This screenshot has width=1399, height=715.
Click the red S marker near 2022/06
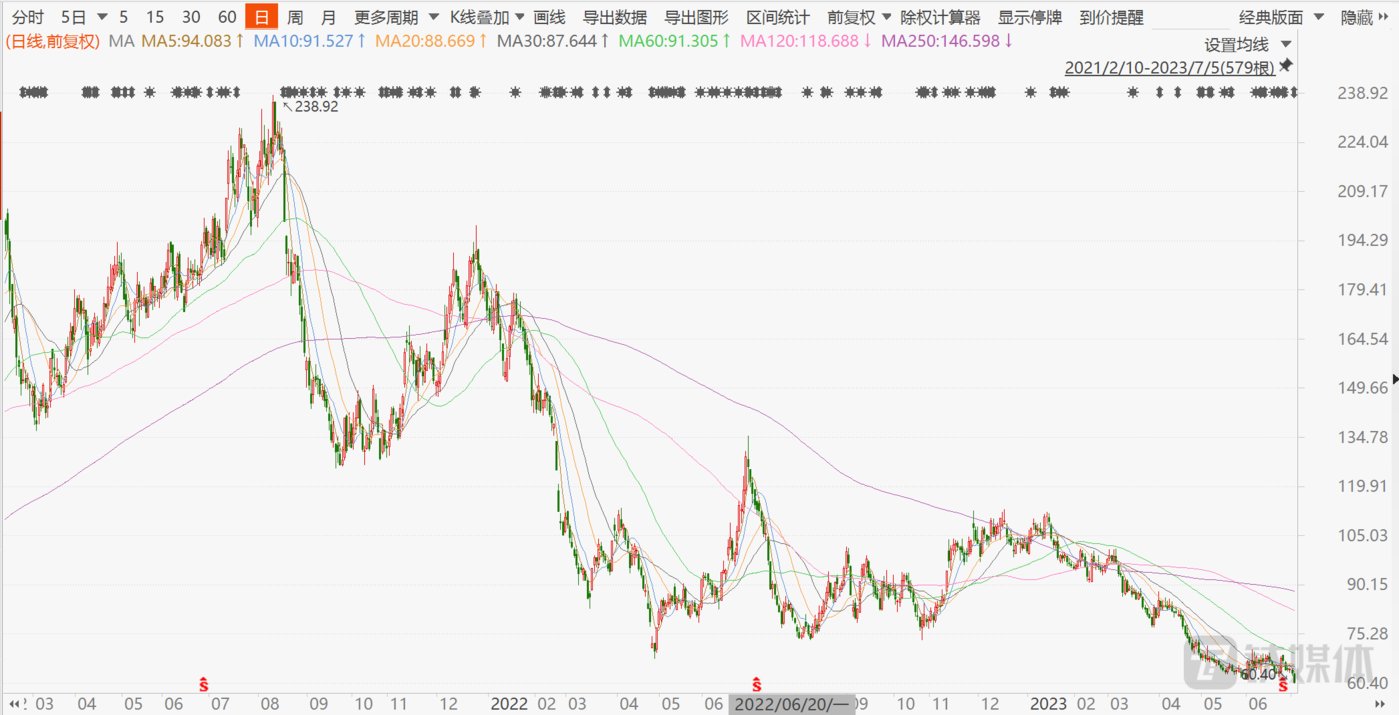coord(758,685)
